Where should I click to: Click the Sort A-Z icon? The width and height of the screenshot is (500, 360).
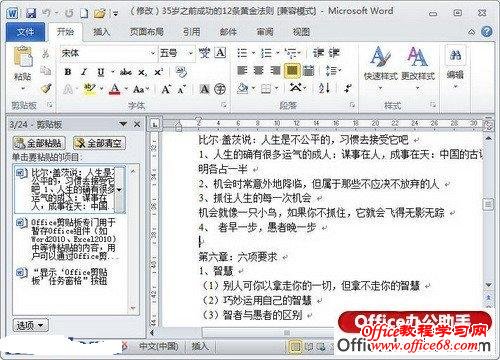[x=324, y=89]
